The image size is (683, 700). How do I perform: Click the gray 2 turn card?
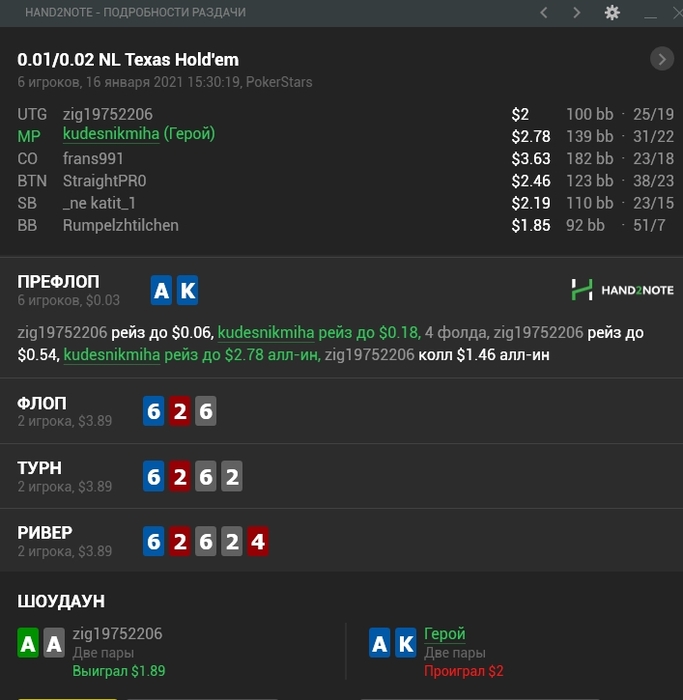tap(232, 476)
